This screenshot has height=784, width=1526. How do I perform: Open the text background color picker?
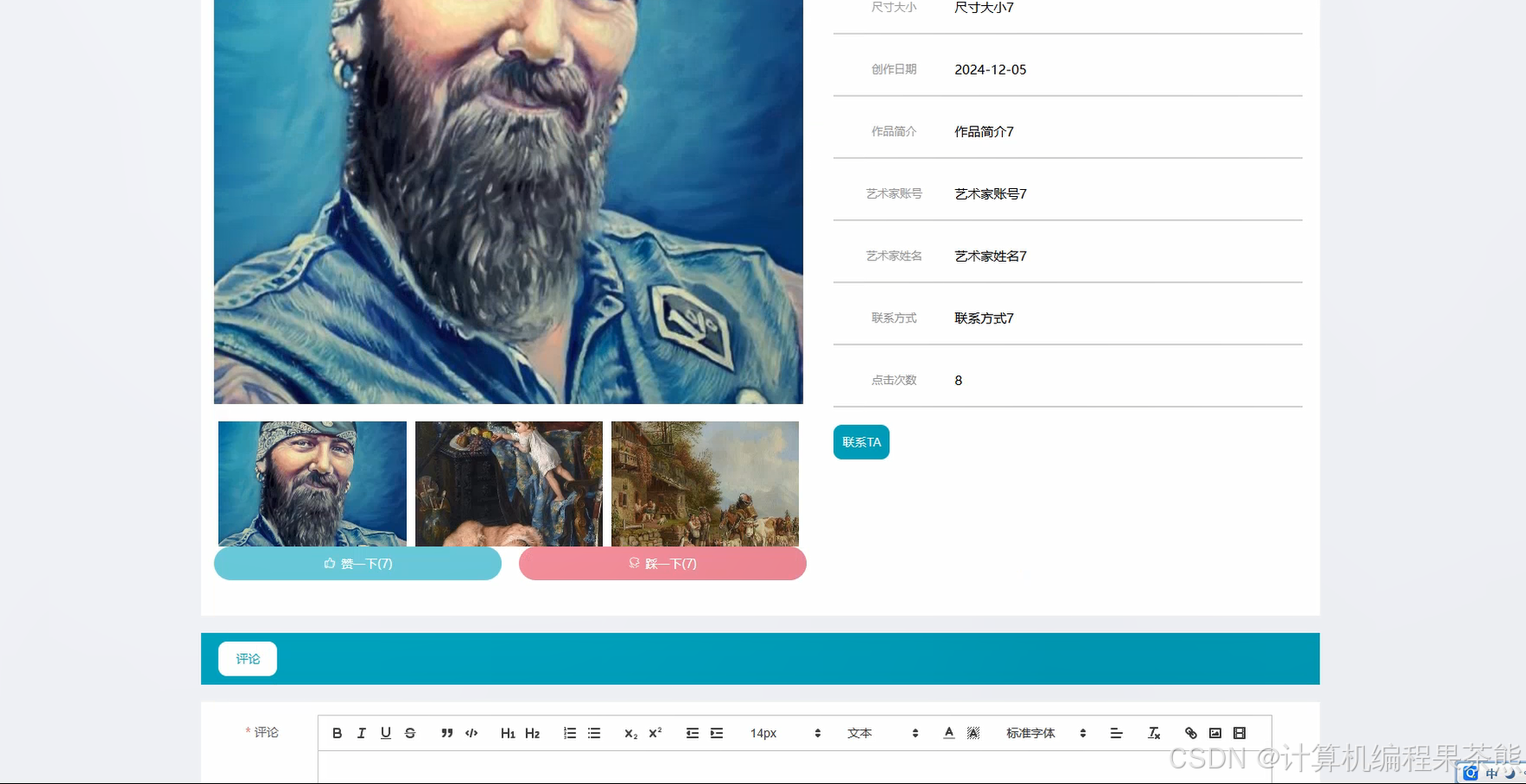(973, 733)
